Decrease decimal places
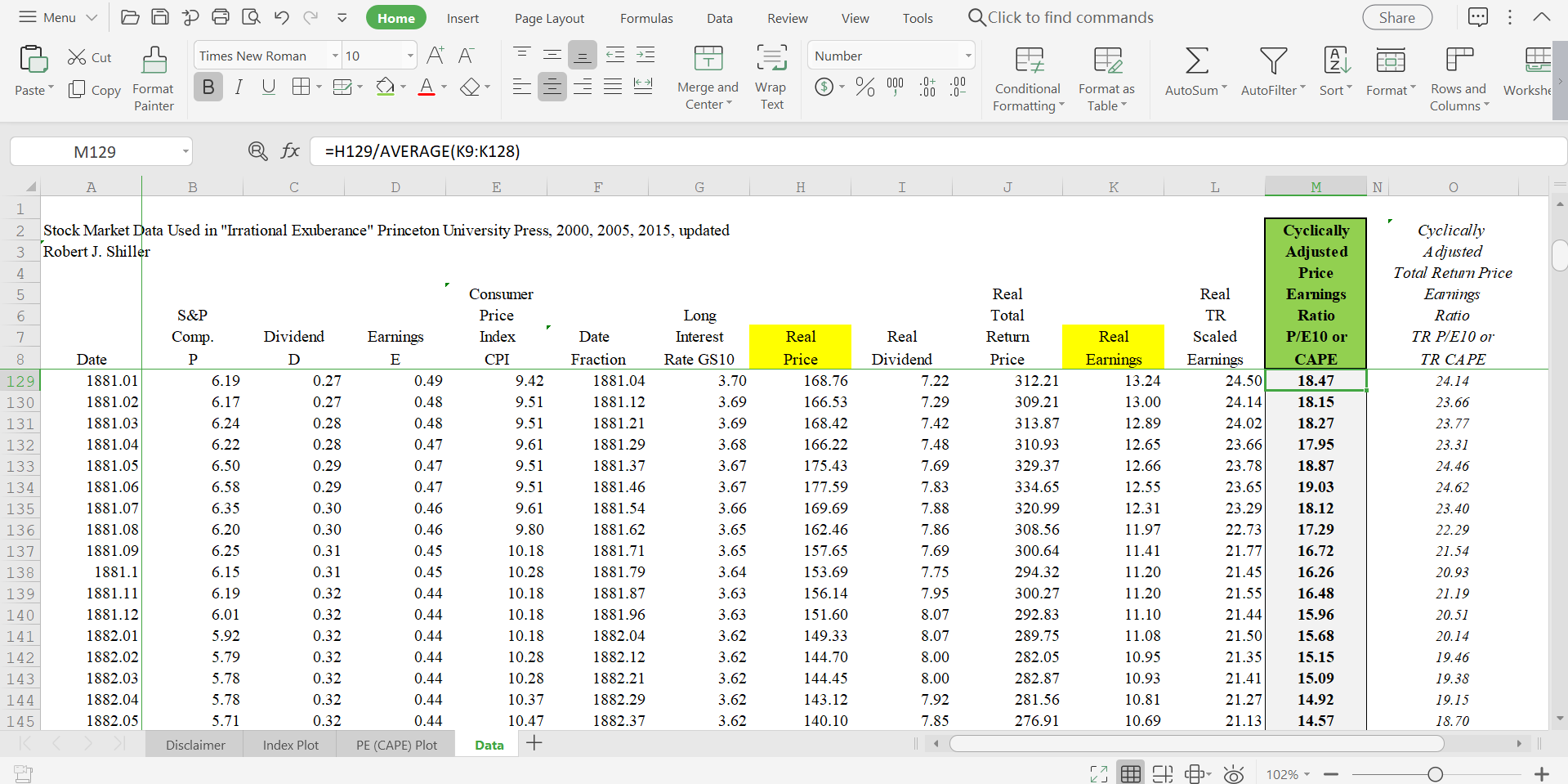The width and height of the screenshot is (1568, 784). pos(958,87)
